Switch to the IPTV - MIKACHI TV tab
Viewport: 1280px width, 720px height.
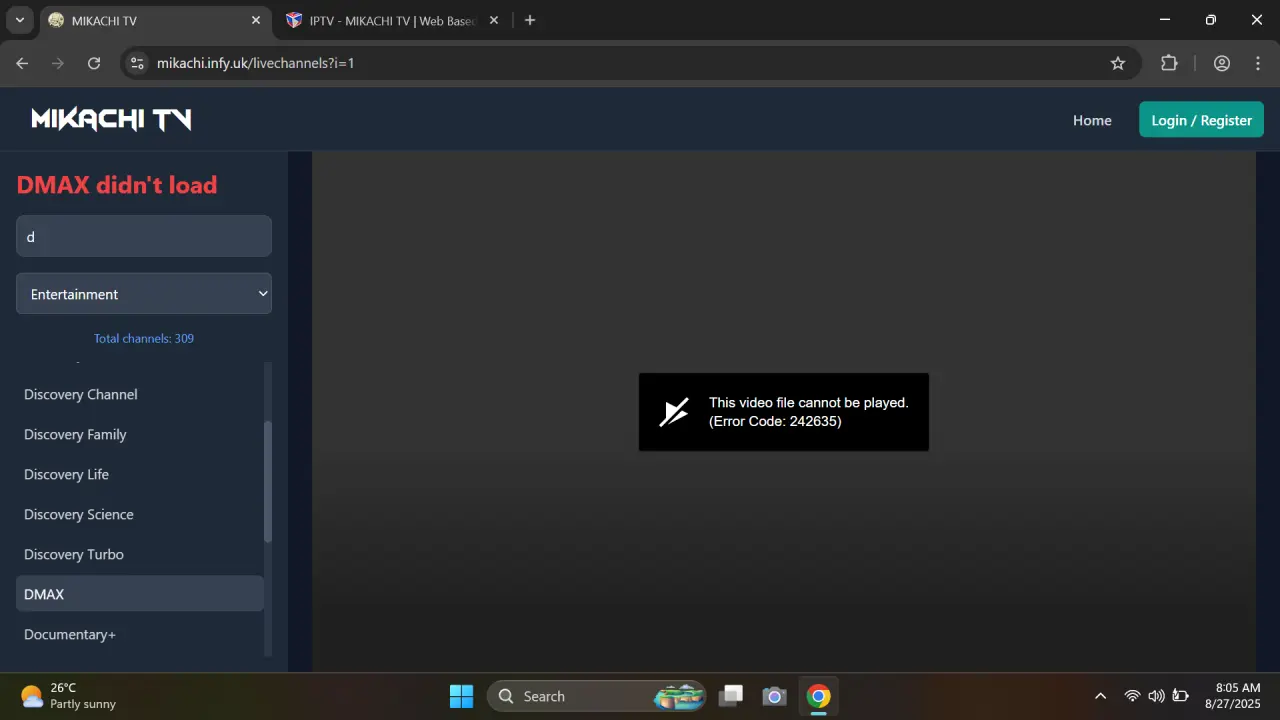392,20
